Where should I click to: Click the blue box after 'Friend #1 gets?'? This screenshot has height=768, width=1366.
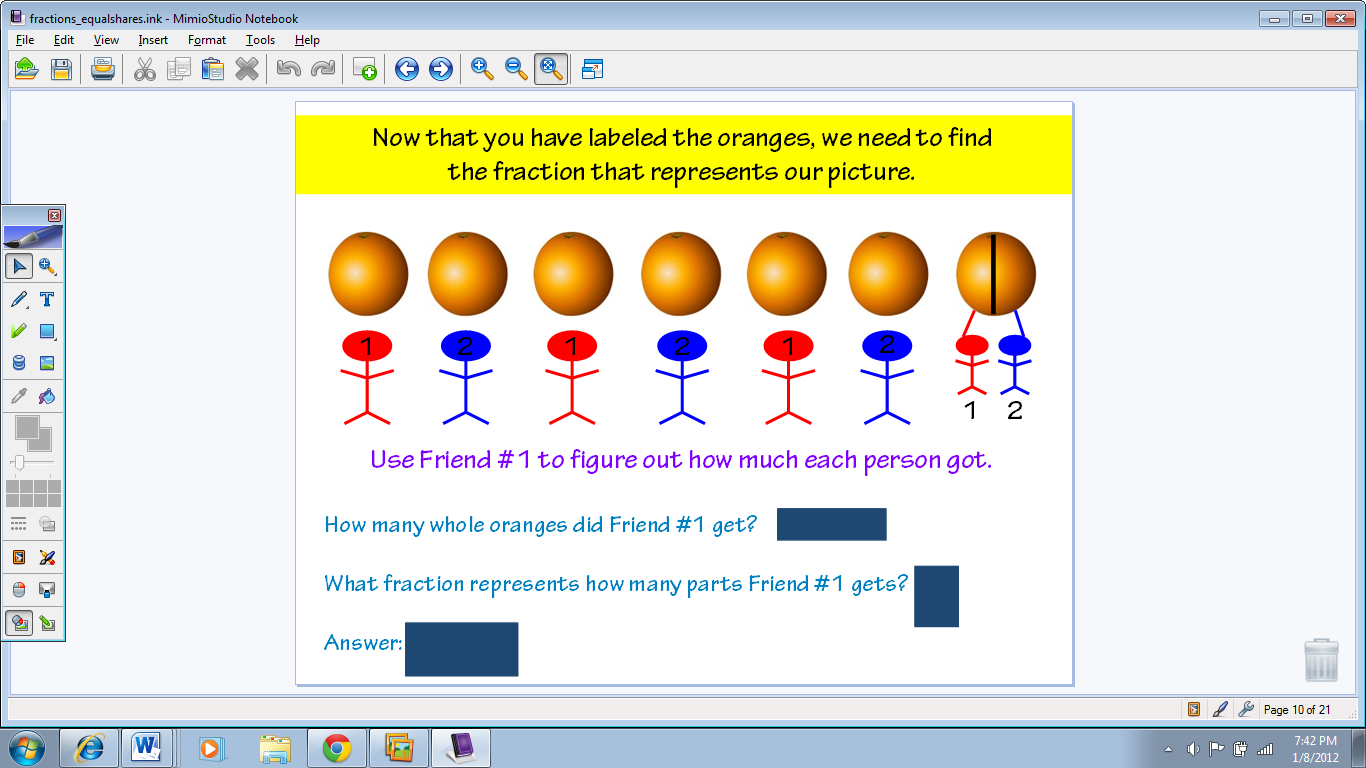tap(937, 597)
